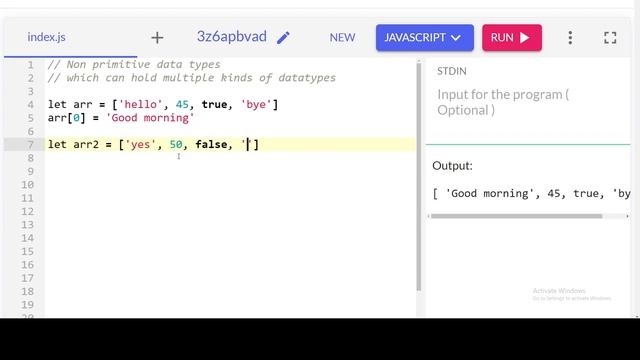Screen dimensions: 640x360
Task: Create a new project with NEW
Action: (x=342, y=38)
